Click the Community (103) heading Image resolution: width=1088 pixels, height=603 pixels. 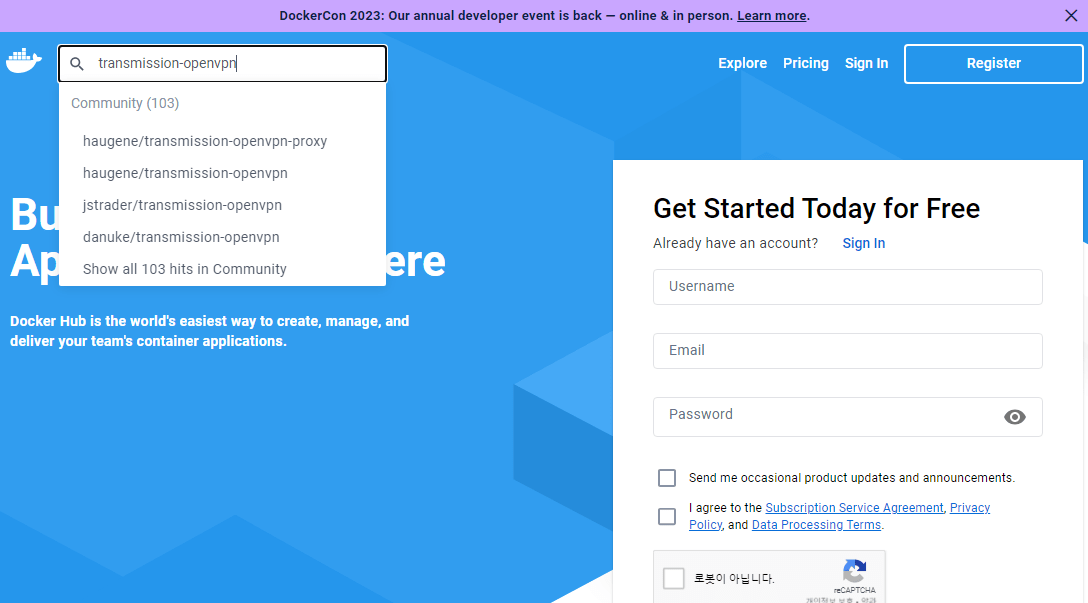click(125, 103)
